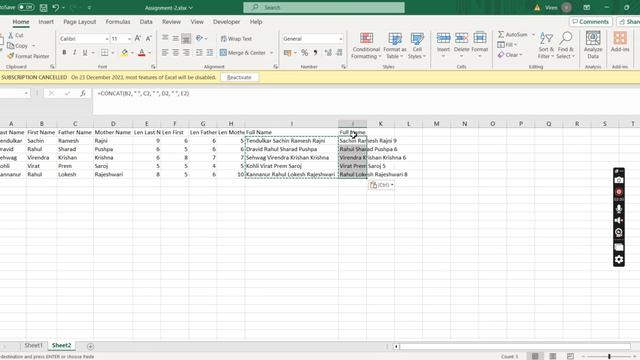Viewport: 640px width, 360px height.
Task: Switch to the Developer tab
Action: click(227, 22)
